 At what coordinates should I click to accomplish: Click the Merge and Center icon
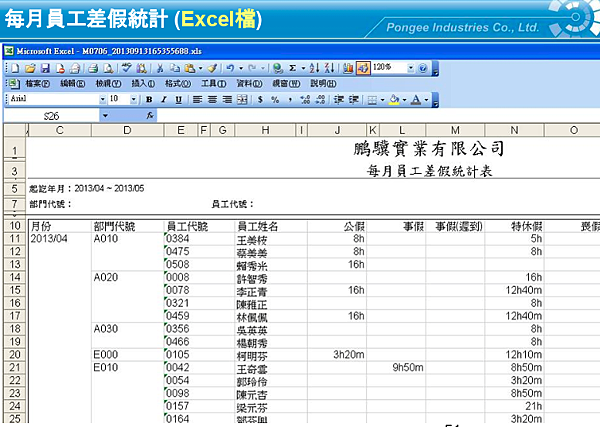242,100
